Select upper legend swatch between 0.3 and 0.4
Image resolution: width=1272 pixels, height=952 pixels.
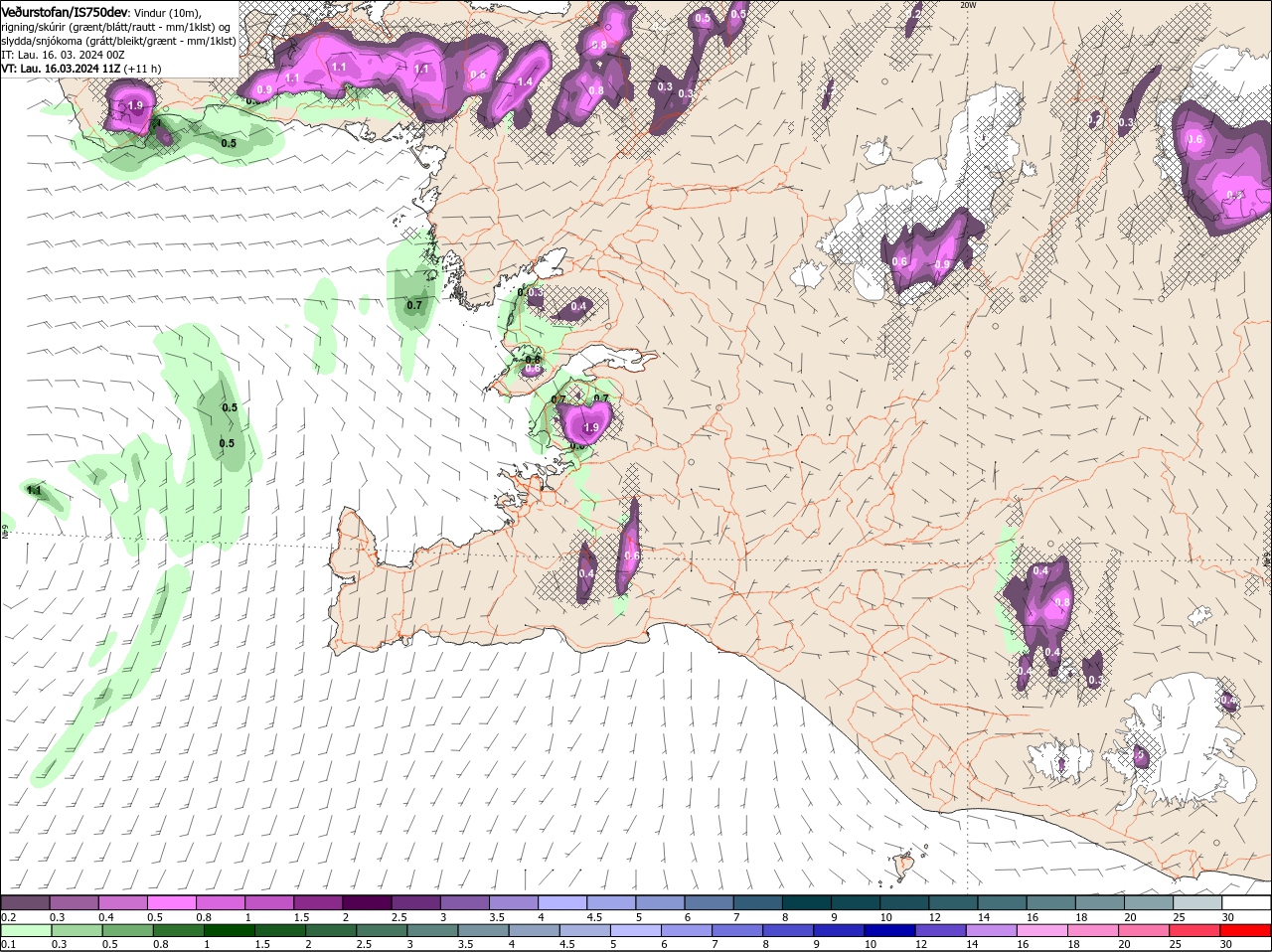point(74,902)
